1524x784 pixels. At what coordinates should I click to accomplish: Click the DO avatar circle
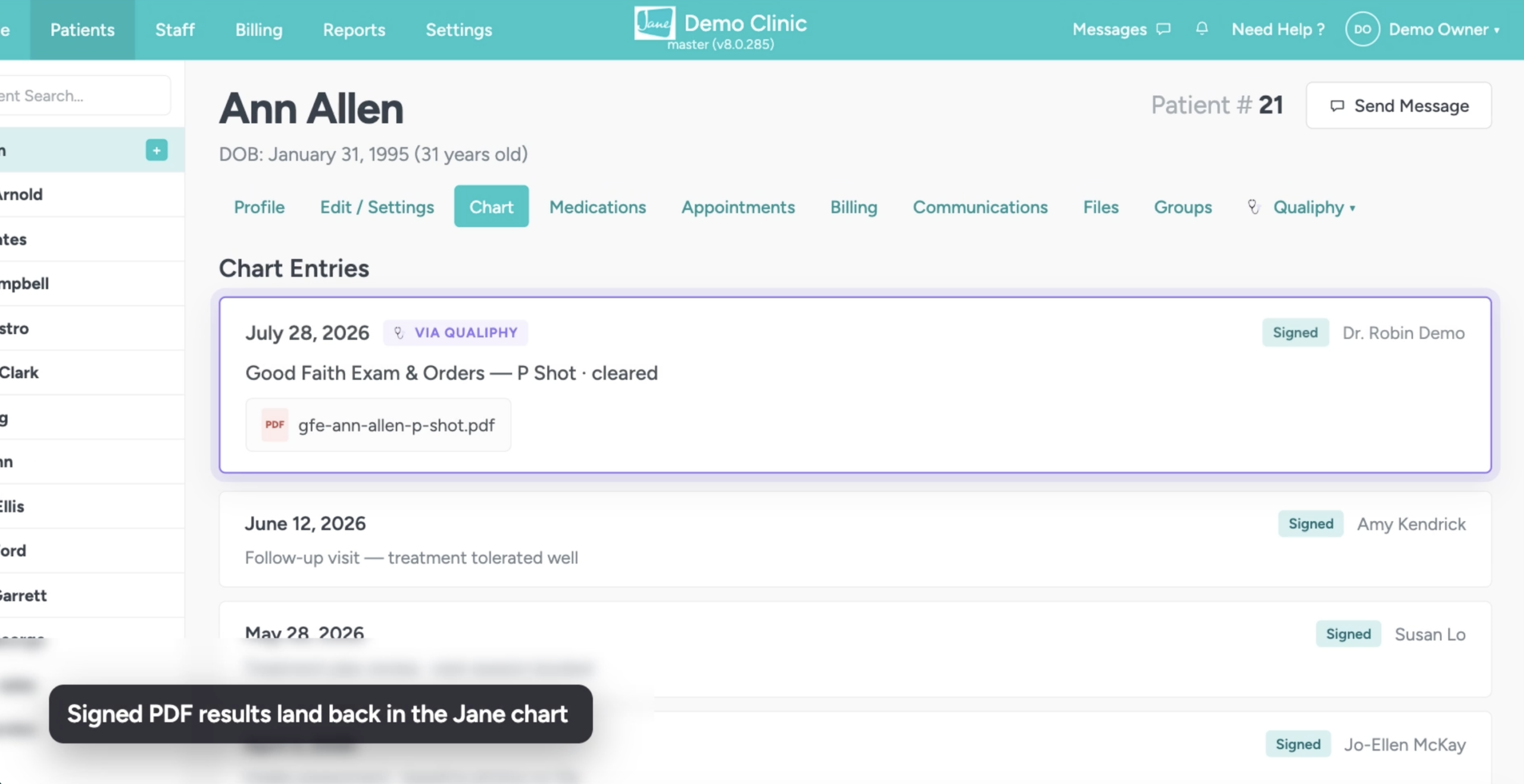pos(1362,29)
